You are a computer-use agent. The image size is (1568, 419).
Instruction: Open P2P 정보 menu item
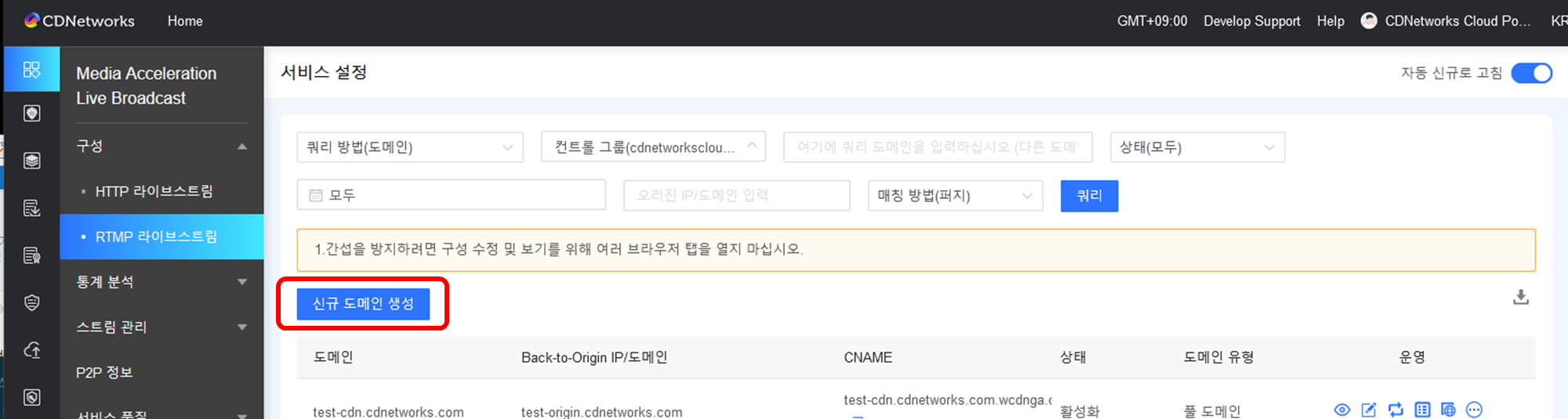coord(104,373)
